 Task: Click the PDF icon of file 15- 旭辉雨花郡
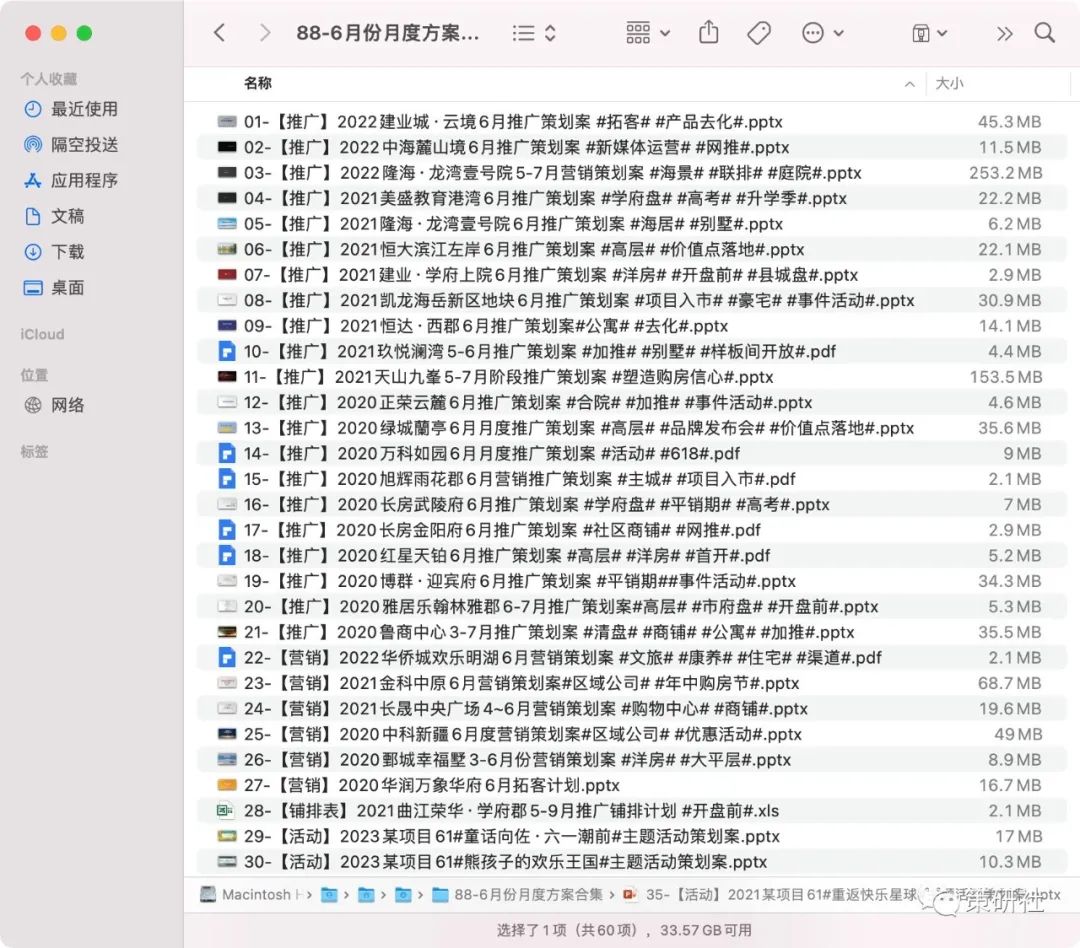click(227, 479)
